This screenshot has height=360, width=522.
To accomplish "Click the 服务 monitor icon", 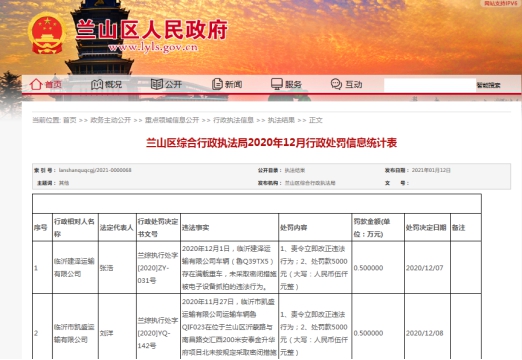I will tap(277, 84).
